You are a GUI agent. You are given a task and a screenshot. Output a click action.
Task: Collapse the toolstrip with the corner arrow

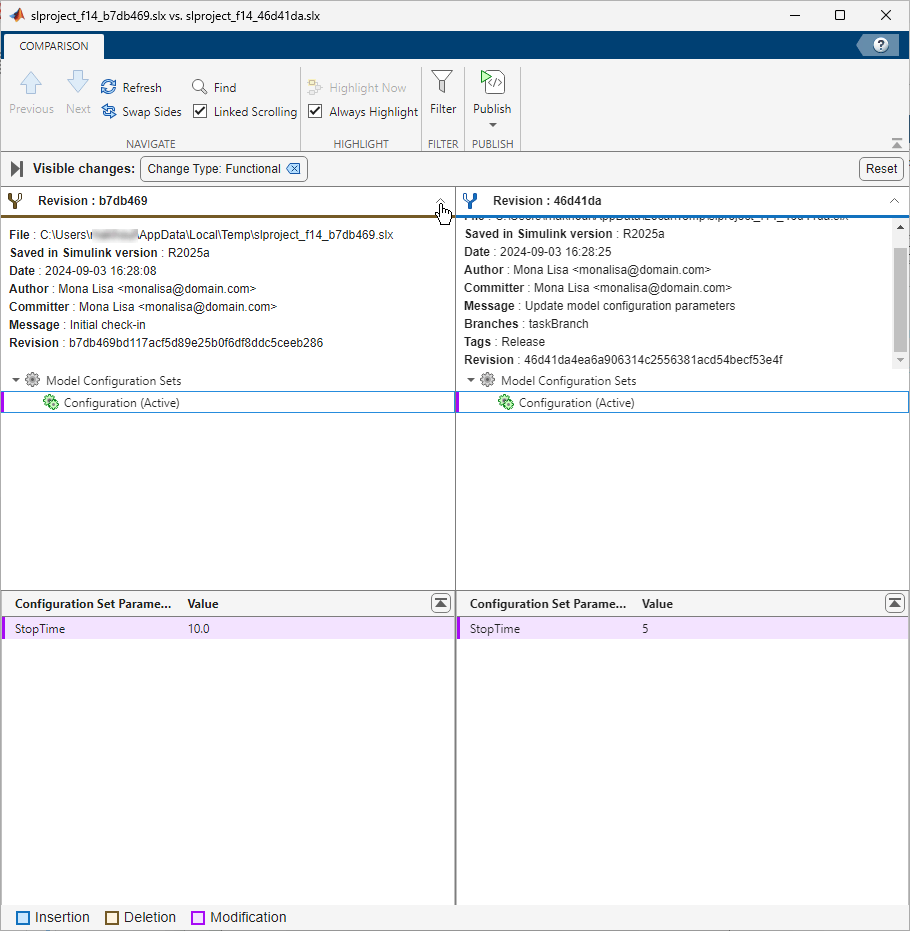[897, 144]
